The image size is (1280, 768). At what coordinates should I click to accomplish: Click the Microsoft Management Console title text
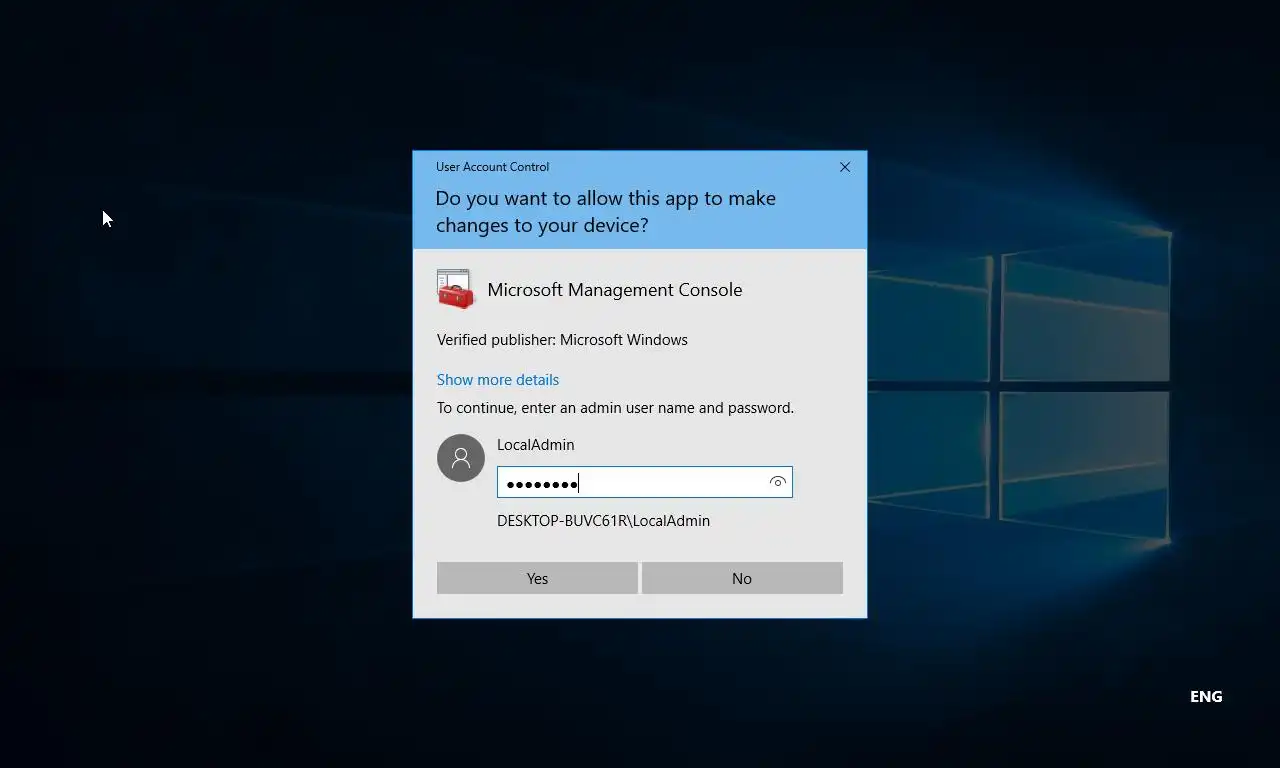point(615,290)
